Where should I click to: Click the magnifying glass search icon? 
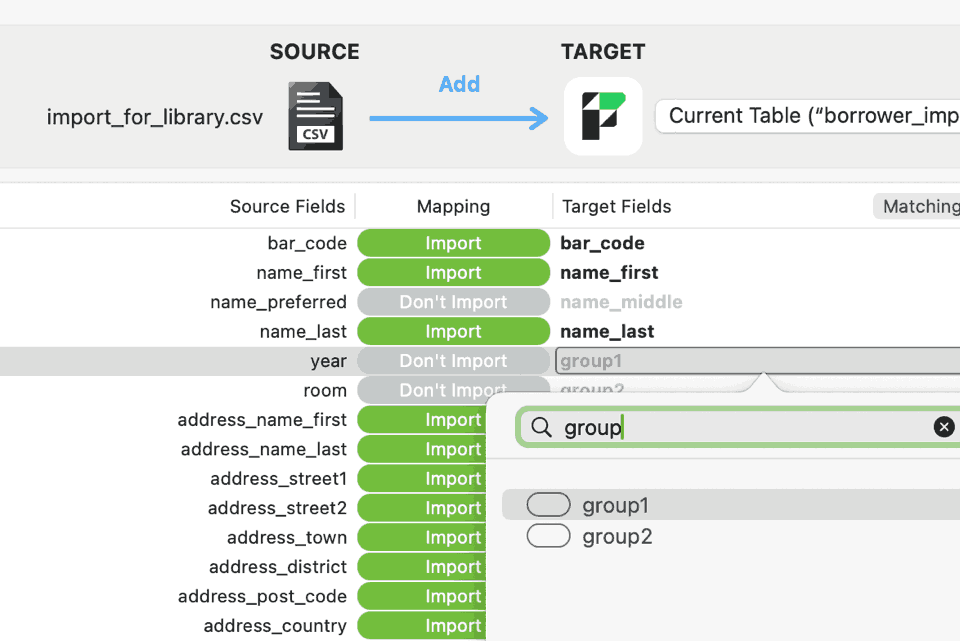pyautogui.click(x=541, y=428)
